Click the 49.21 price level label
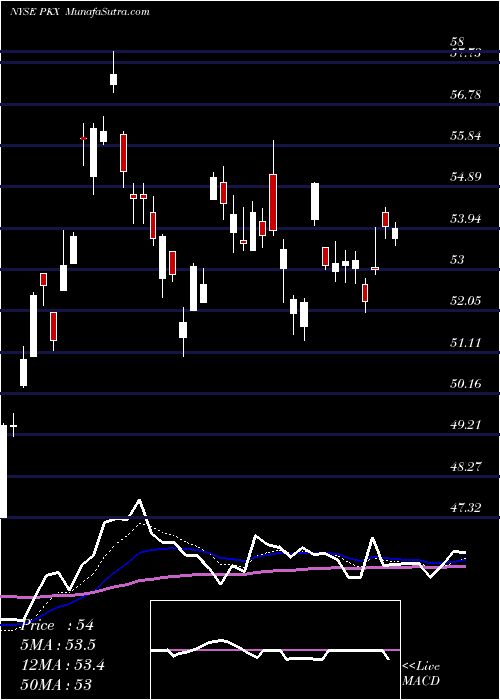500x700 pixels. 466,425
